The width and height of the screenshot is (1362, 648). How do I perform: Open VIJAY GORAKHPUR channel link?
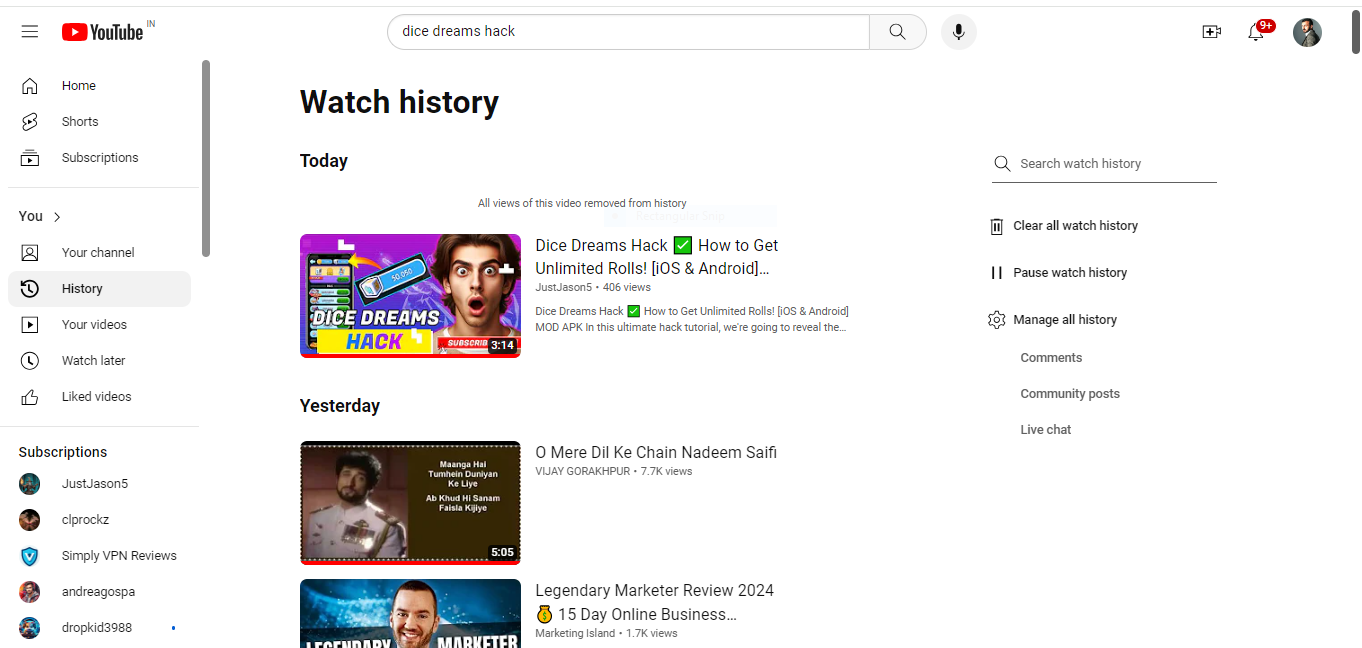(583, 471)
